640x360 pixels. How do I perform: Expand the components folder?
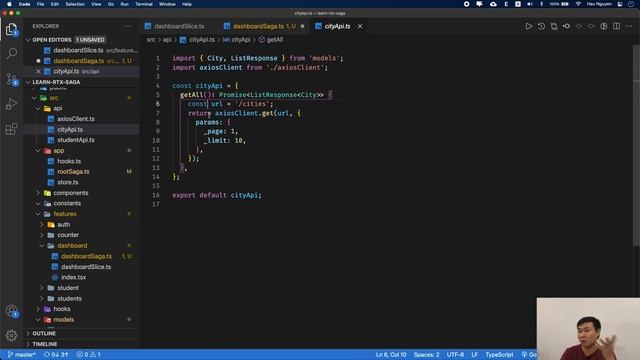[38, 193]
